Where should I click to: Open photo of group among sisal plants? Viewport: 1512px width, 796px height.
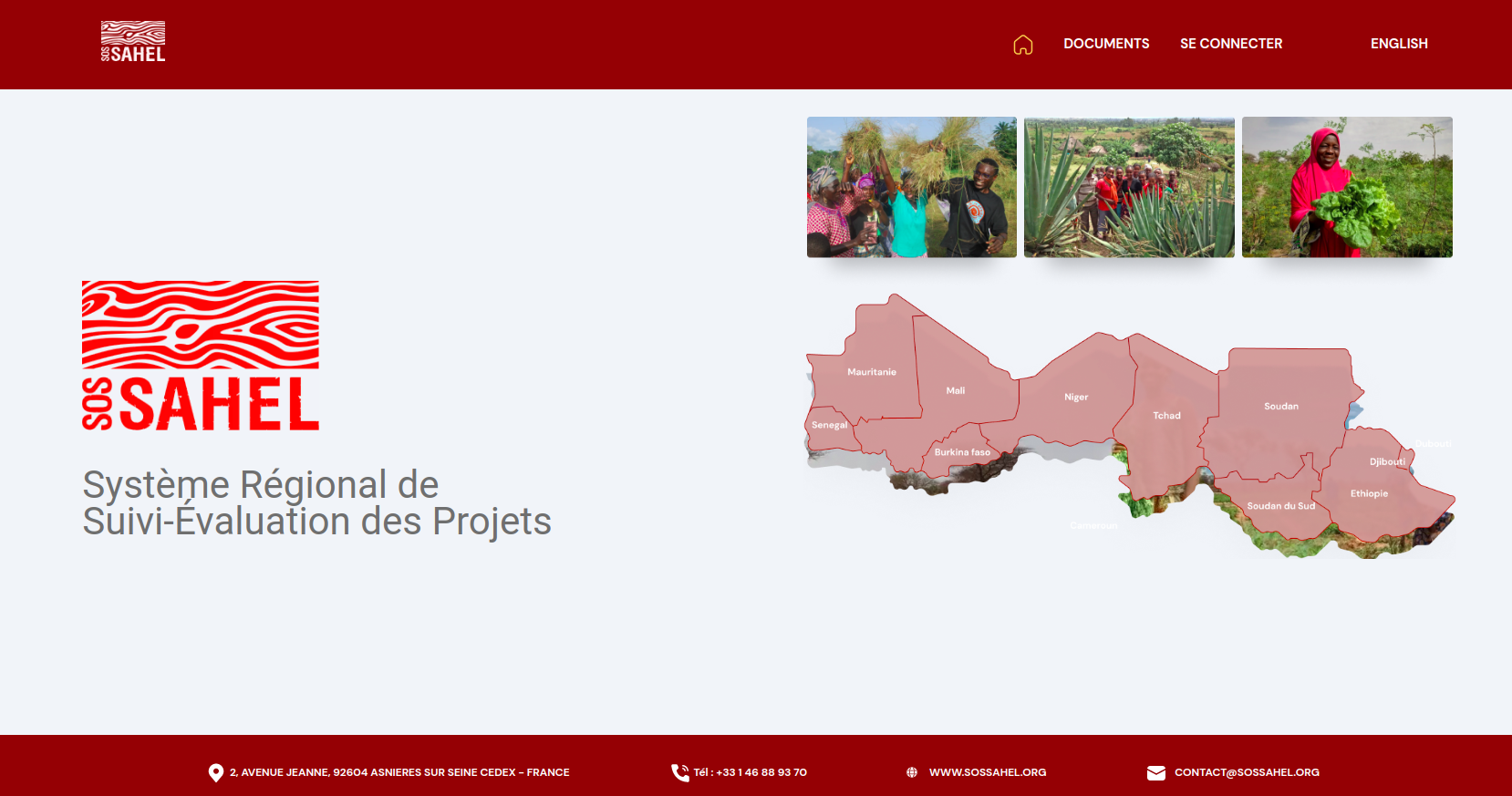click(1129, 187)
